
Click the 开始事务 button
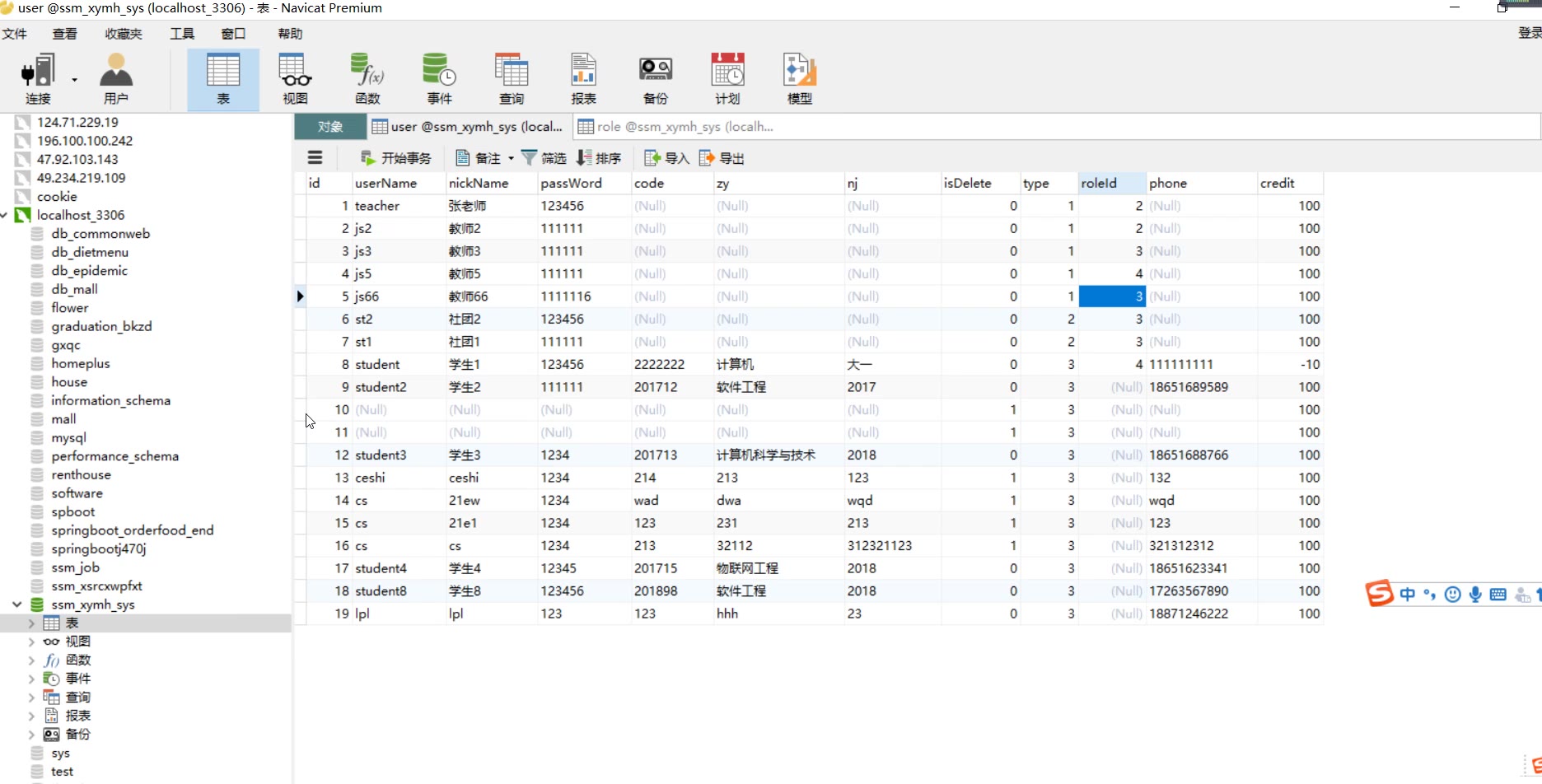[x=396, y=158]
